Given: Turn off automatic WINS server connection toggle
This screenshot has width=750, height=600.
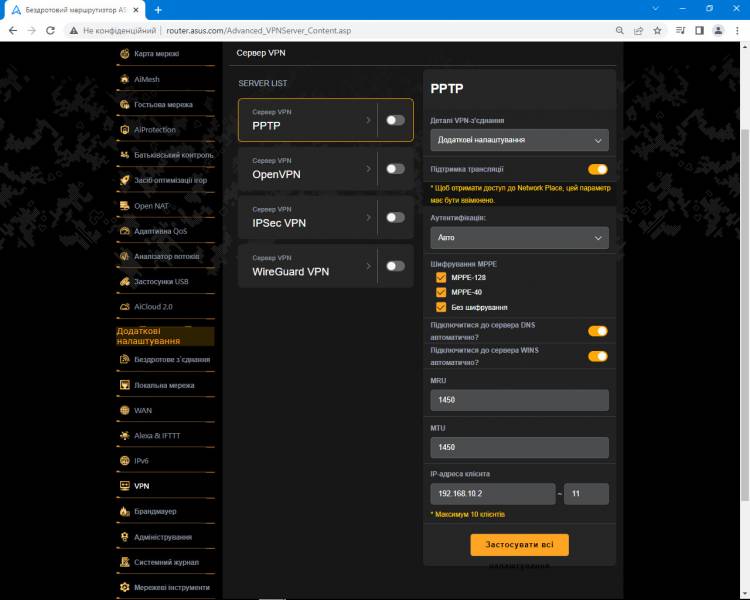Looking at the screenshot, I should coord(598,356).
